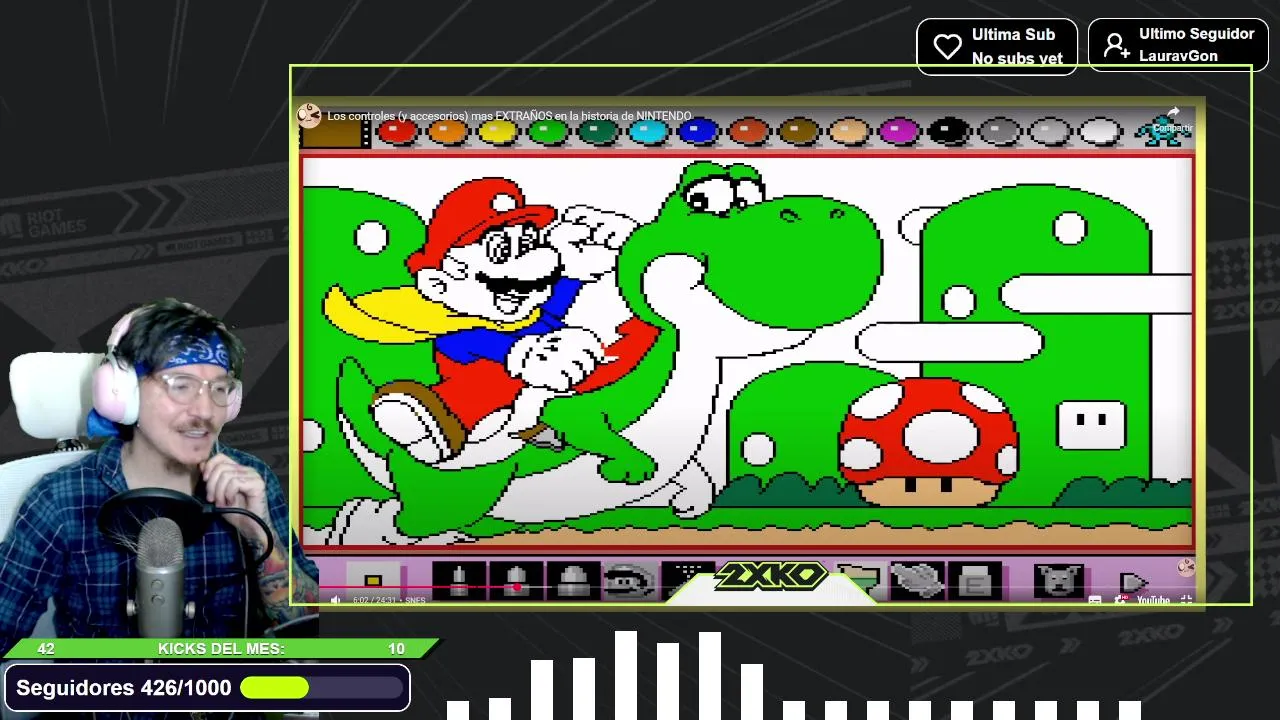The image size is (1280, 720).
Task: Click the KICKS DEL MES label
Action: click(x=221, y=649)
